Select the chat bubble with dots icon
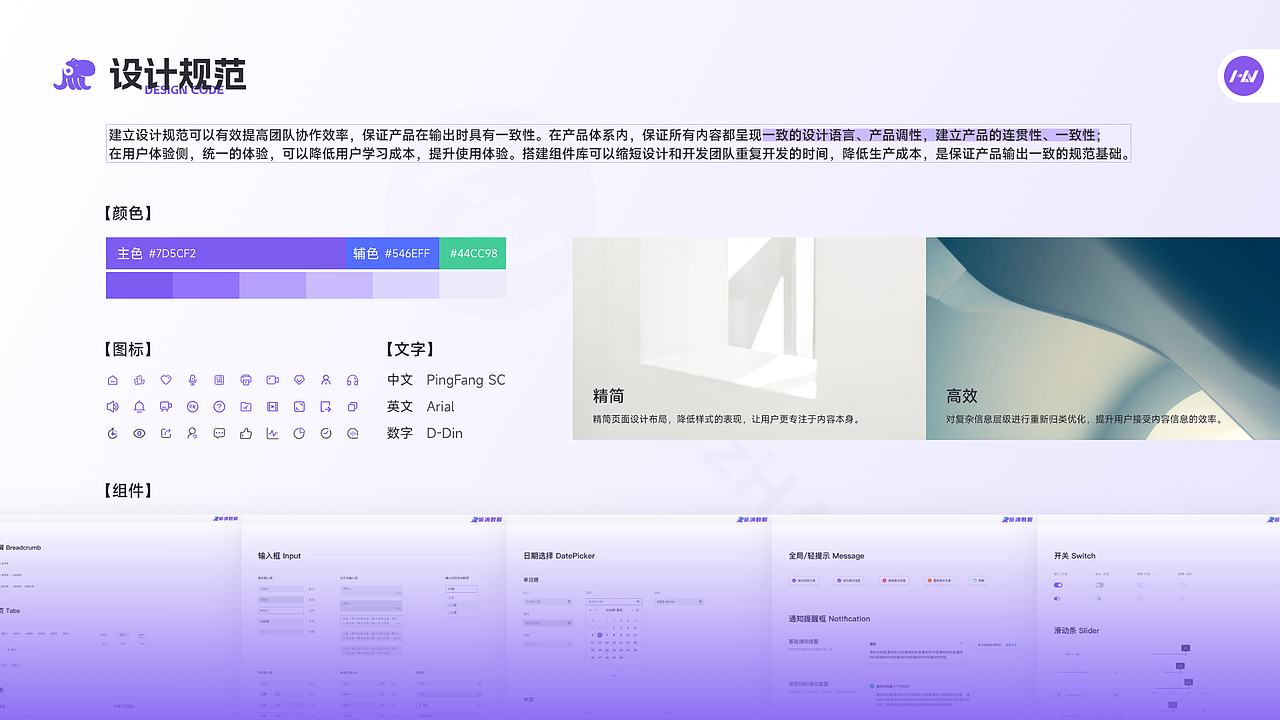Viewport: 1280px width, 720px height. 219,433
